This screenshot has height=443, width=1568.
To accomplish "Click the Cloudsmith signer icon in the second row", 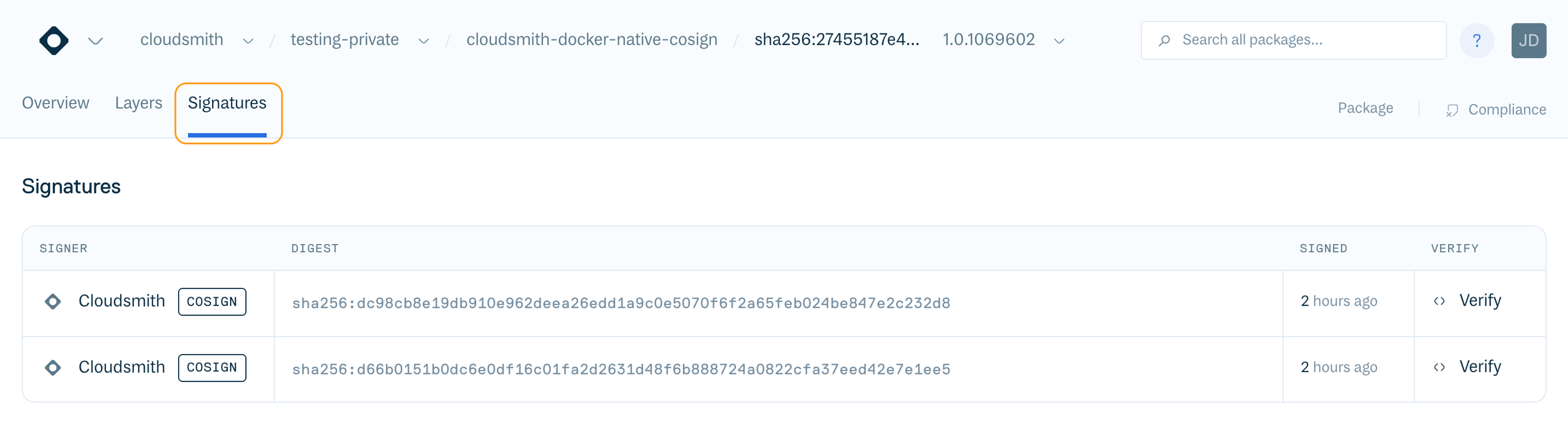I will 53,367.
